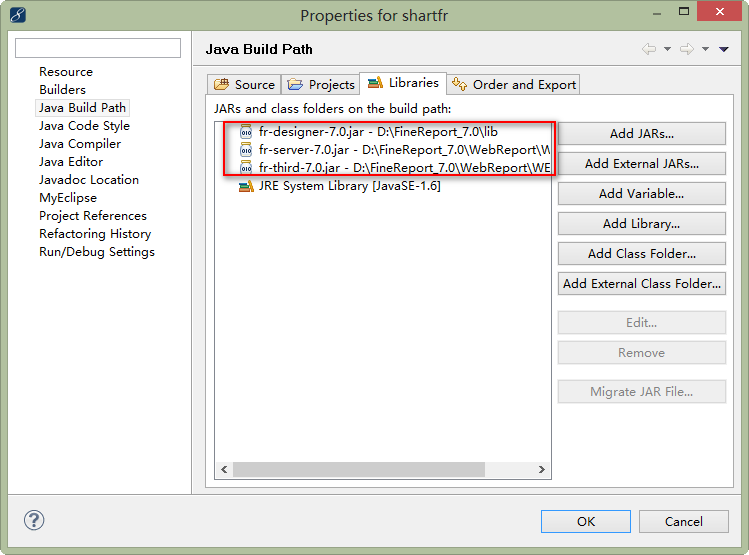Click the Edit... button

pyautogui.click(x=642, y=323)
